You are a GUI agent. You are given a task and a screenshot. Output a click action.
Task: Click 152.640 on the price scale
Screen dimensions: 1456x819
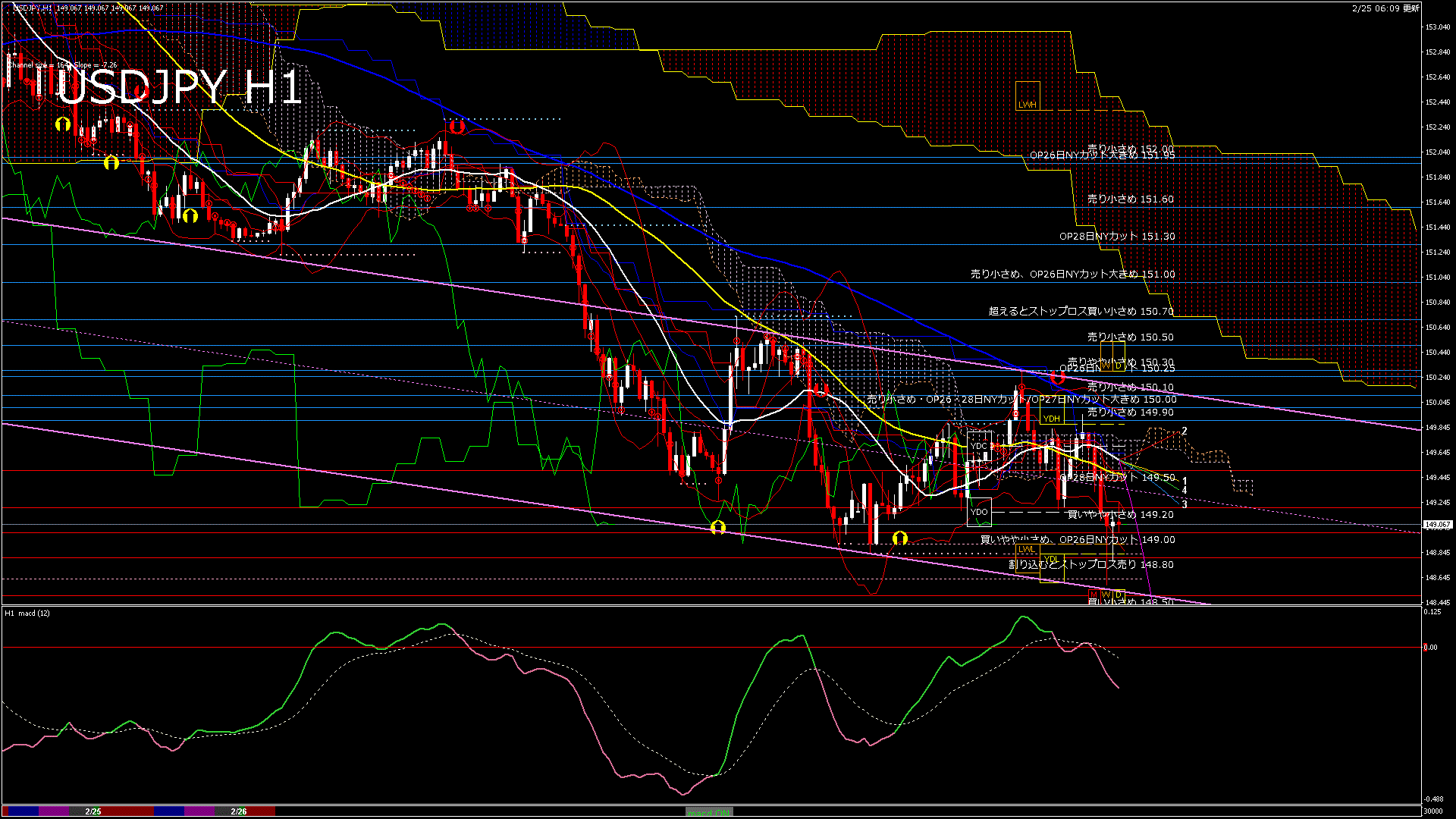(1438, 77)
